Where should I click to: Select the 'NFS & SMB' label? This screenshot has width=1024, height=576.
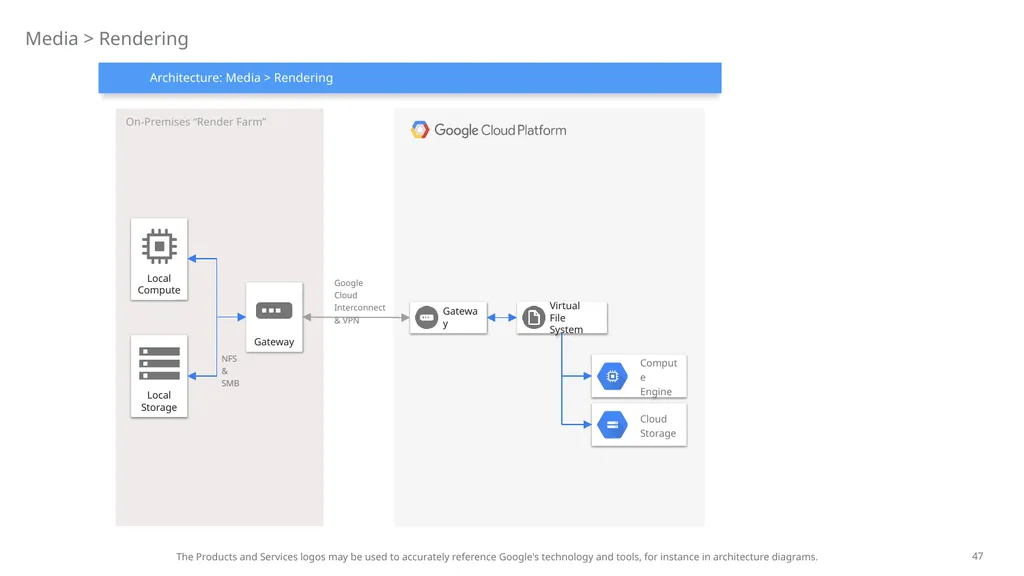point(230,371)
